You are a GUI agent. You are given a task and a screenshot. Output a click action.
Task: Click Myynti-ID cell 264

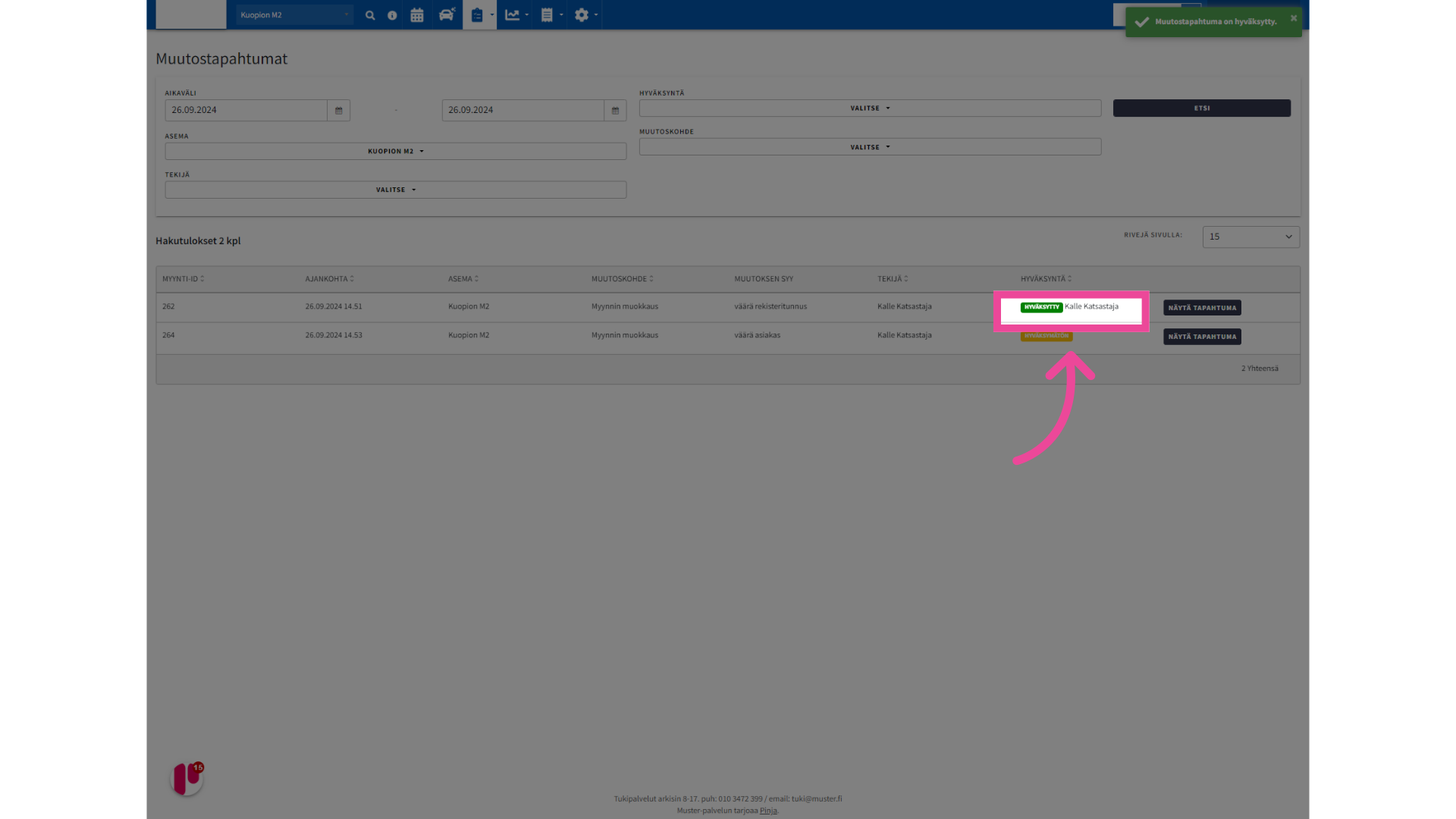168,335
